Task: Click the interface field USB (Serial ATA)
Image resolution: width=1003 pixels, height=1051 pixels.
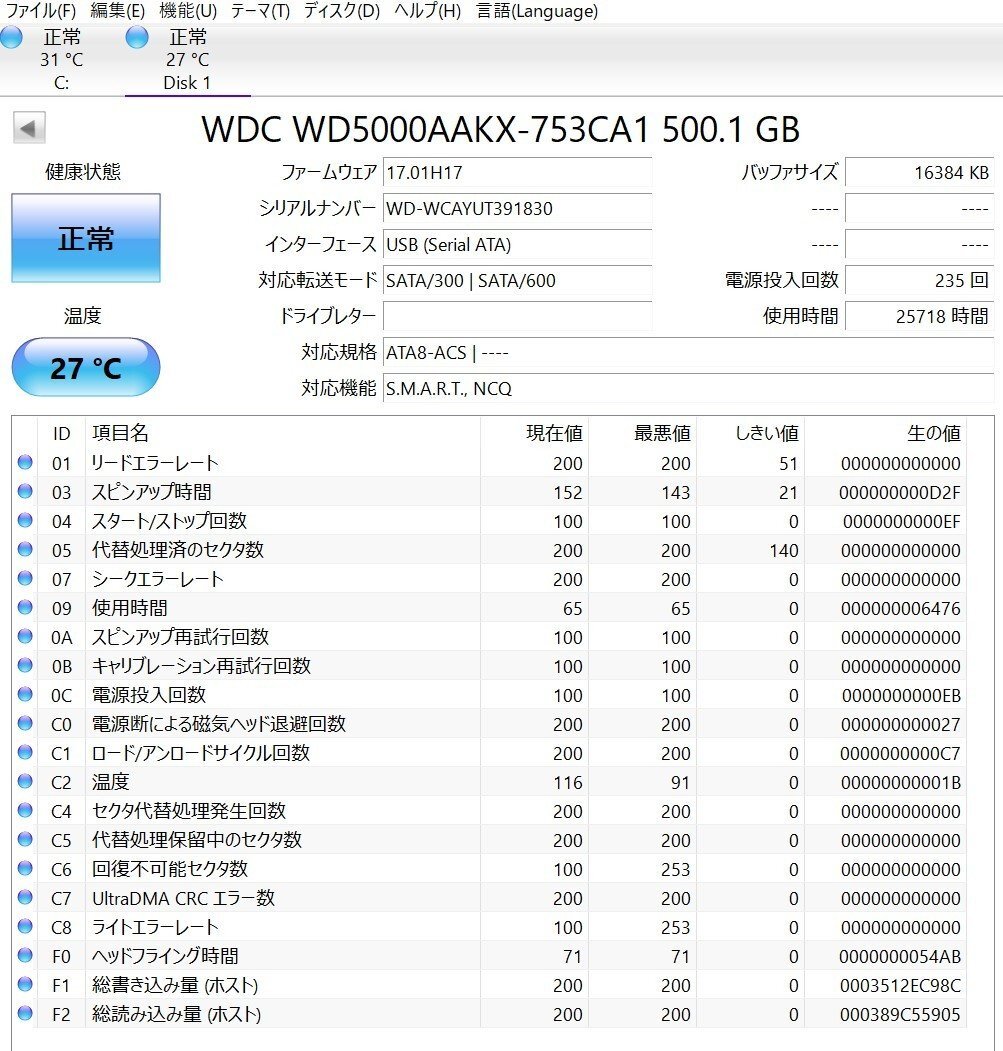Action: pyautogui.click(x=517, y=245)
